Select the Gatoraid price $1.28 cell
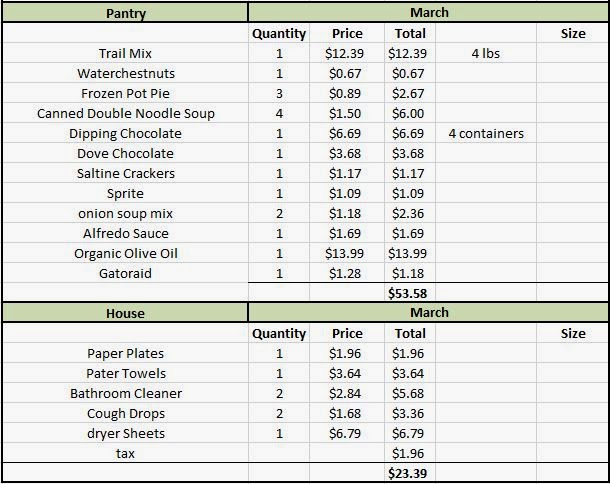 pyautogui.click(x=344, y=273)
